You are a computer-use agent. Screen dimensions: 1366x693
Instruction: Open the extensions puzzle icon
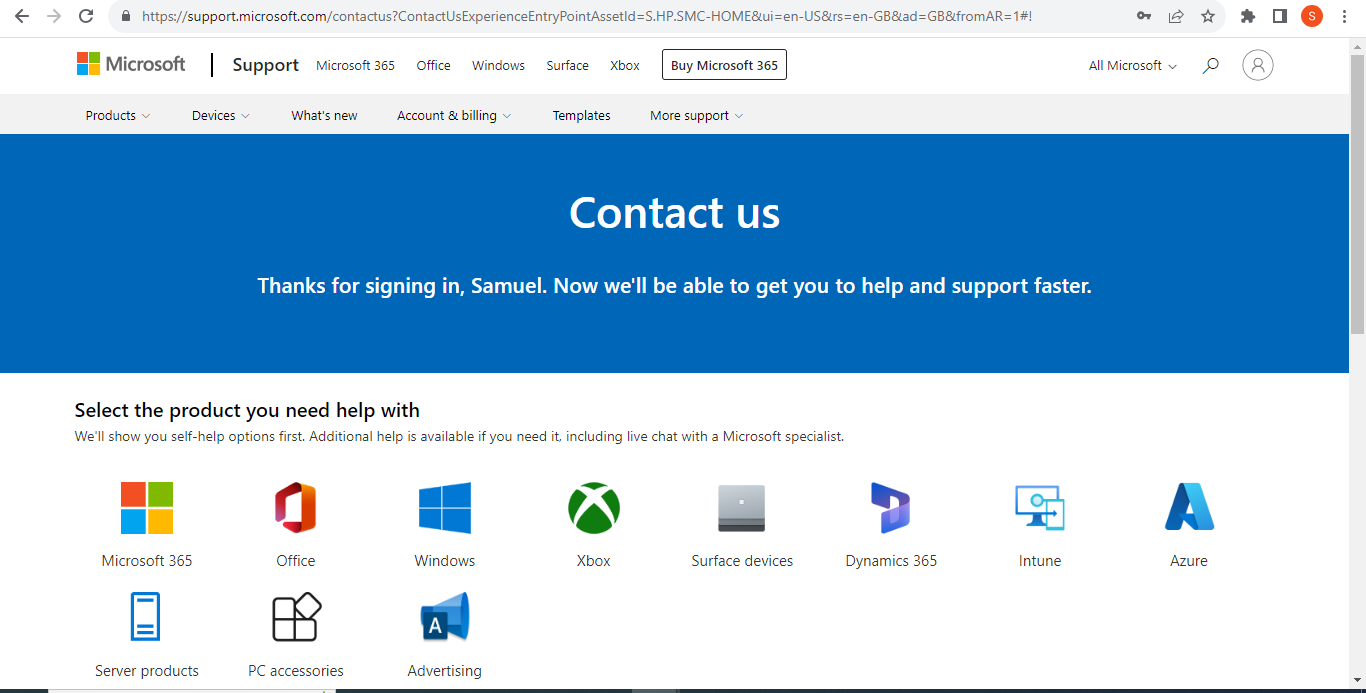point(1247,16)
